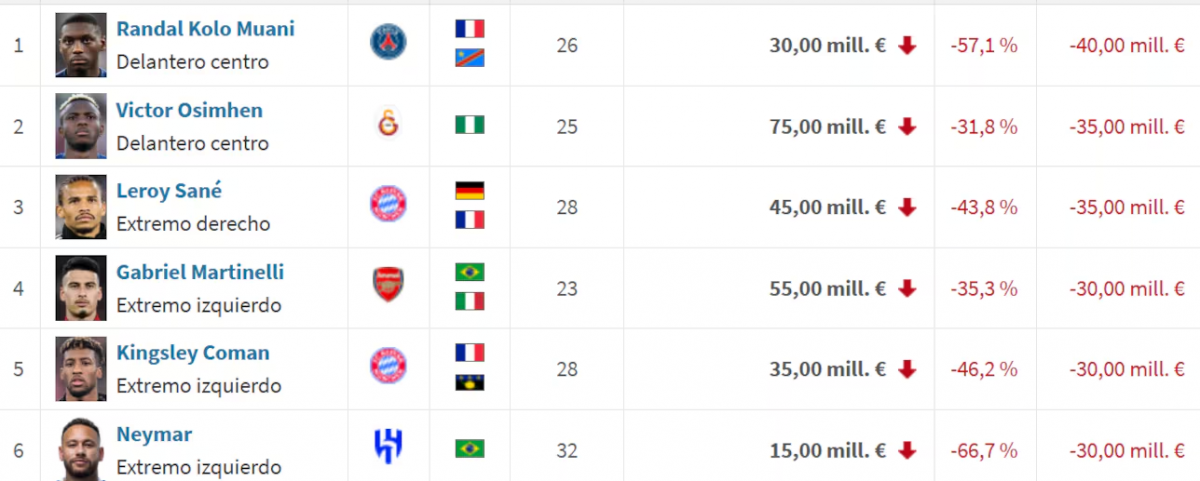The image size is (1200, 481).
Task: Click Neymar's Brazil flag icon
Action: coord(469,448)
